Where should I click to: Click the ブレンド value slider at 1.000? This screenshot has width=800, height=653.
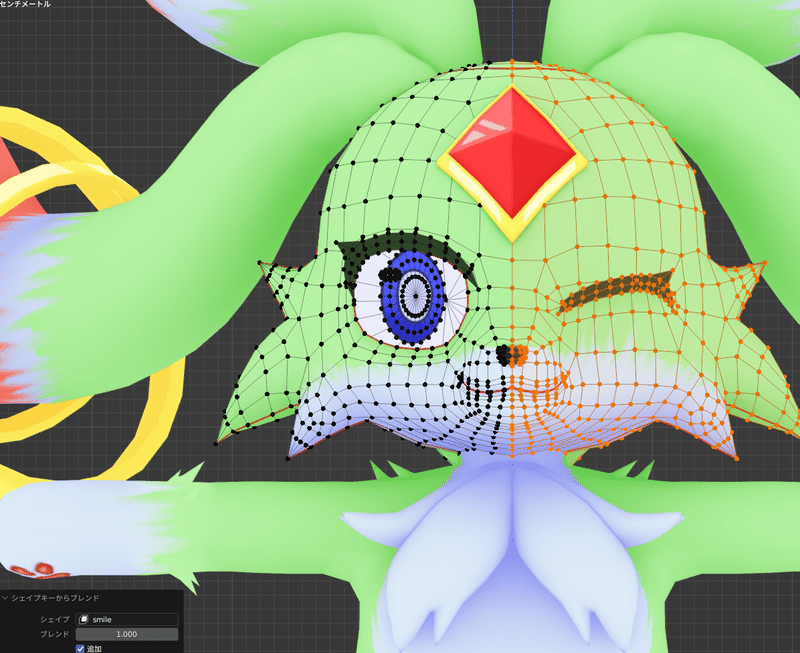tap(127, 634)
